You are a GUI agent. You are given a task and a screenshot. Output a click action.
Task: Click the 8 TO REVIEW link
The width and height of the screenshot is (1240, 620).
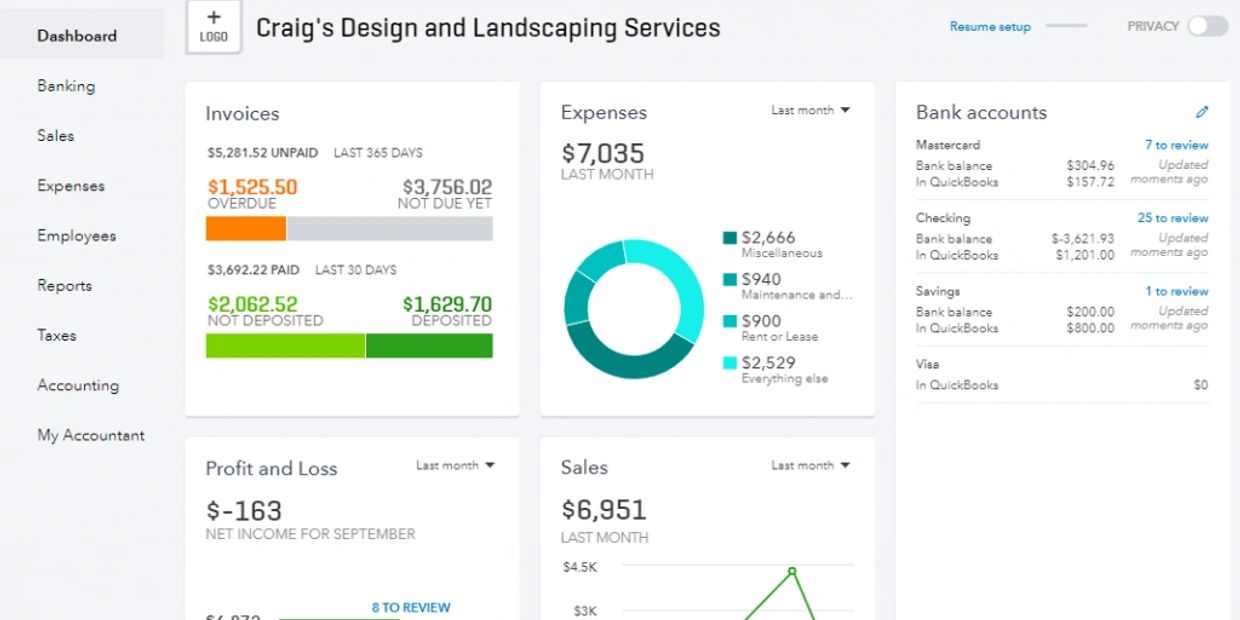411,607
